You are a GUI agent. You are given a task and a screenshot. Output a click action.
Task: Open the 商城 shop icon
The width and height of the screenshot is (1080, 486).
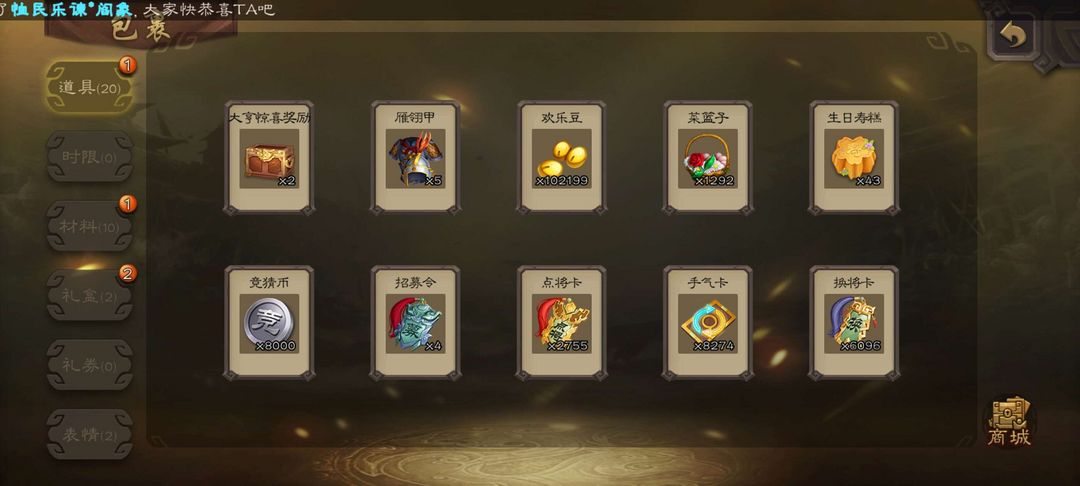point(1009,421)
